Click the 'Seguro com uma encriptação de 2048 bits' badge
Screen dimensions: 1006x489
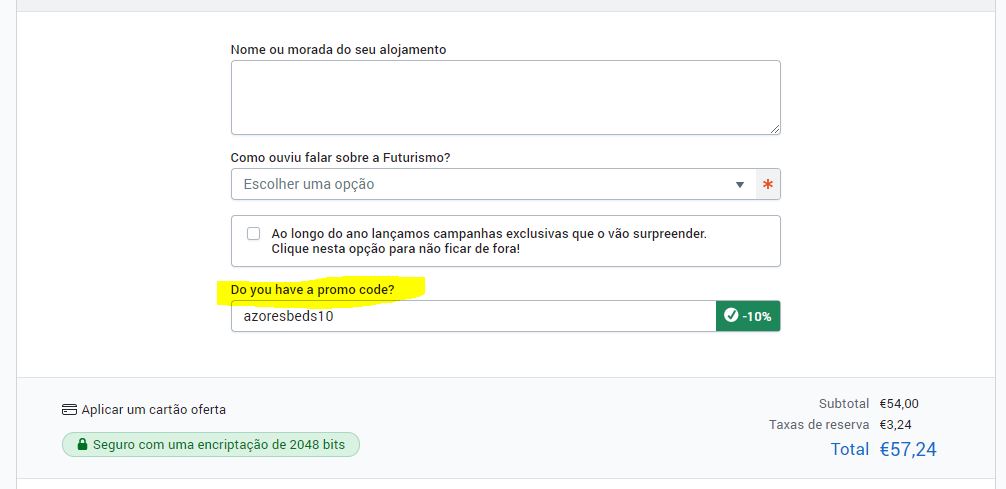[x=210, y=445]
